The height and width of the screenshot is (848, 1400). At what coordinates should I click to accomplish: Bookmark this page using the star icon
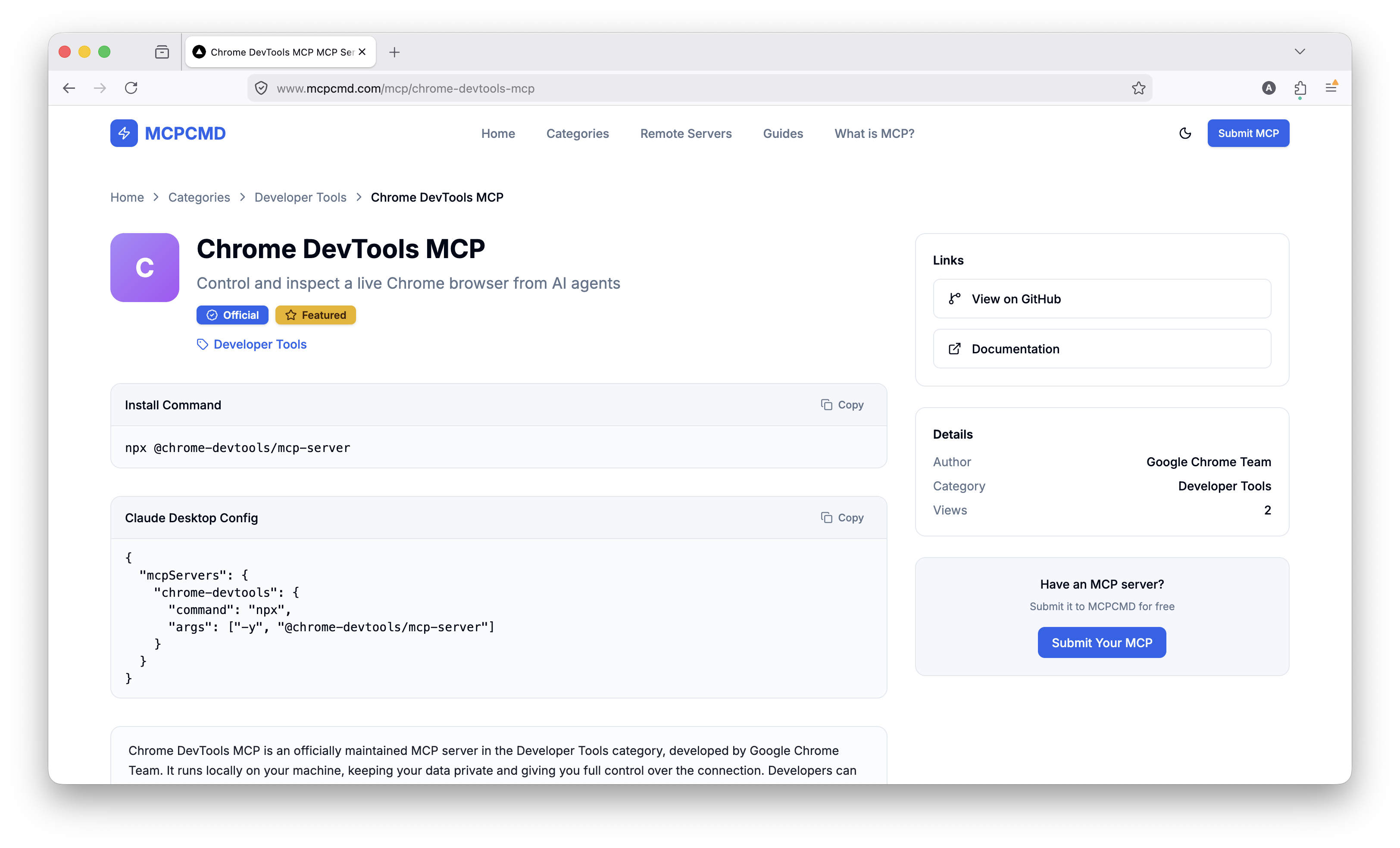point(1138,88)
